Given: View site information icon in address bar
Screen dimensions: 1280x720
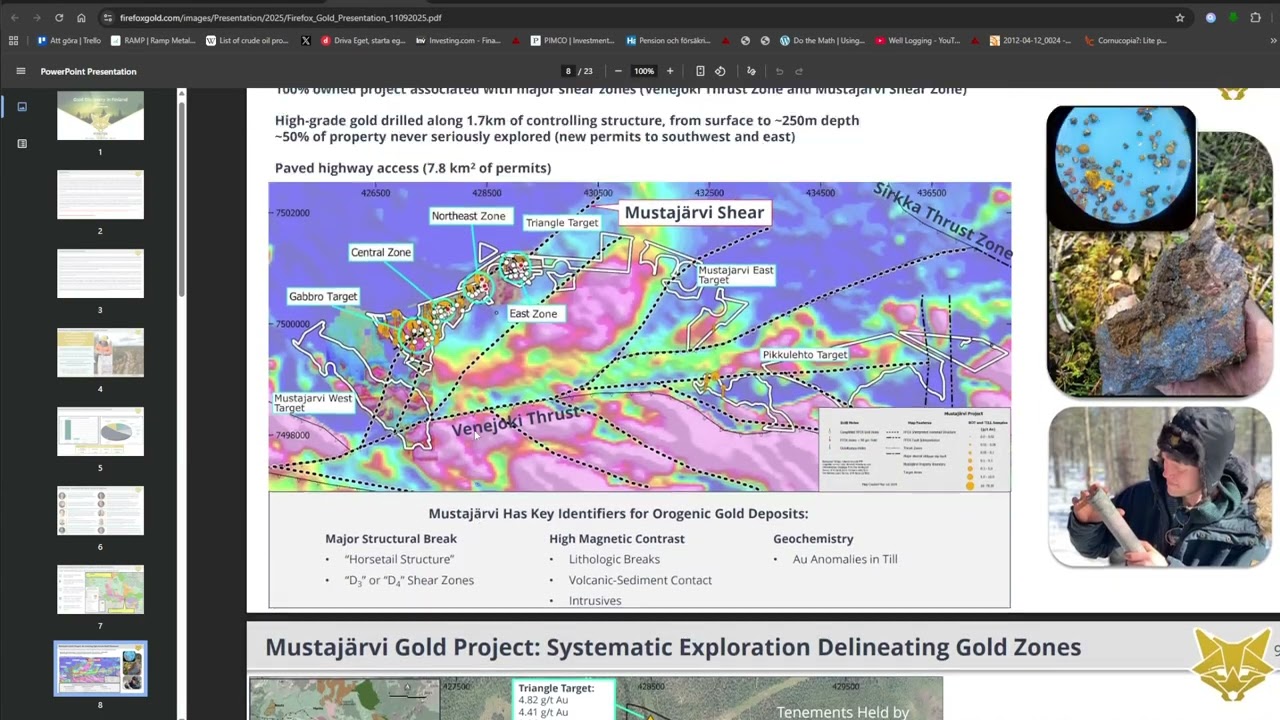Looking at the screenshot, I should pos(108,17).
